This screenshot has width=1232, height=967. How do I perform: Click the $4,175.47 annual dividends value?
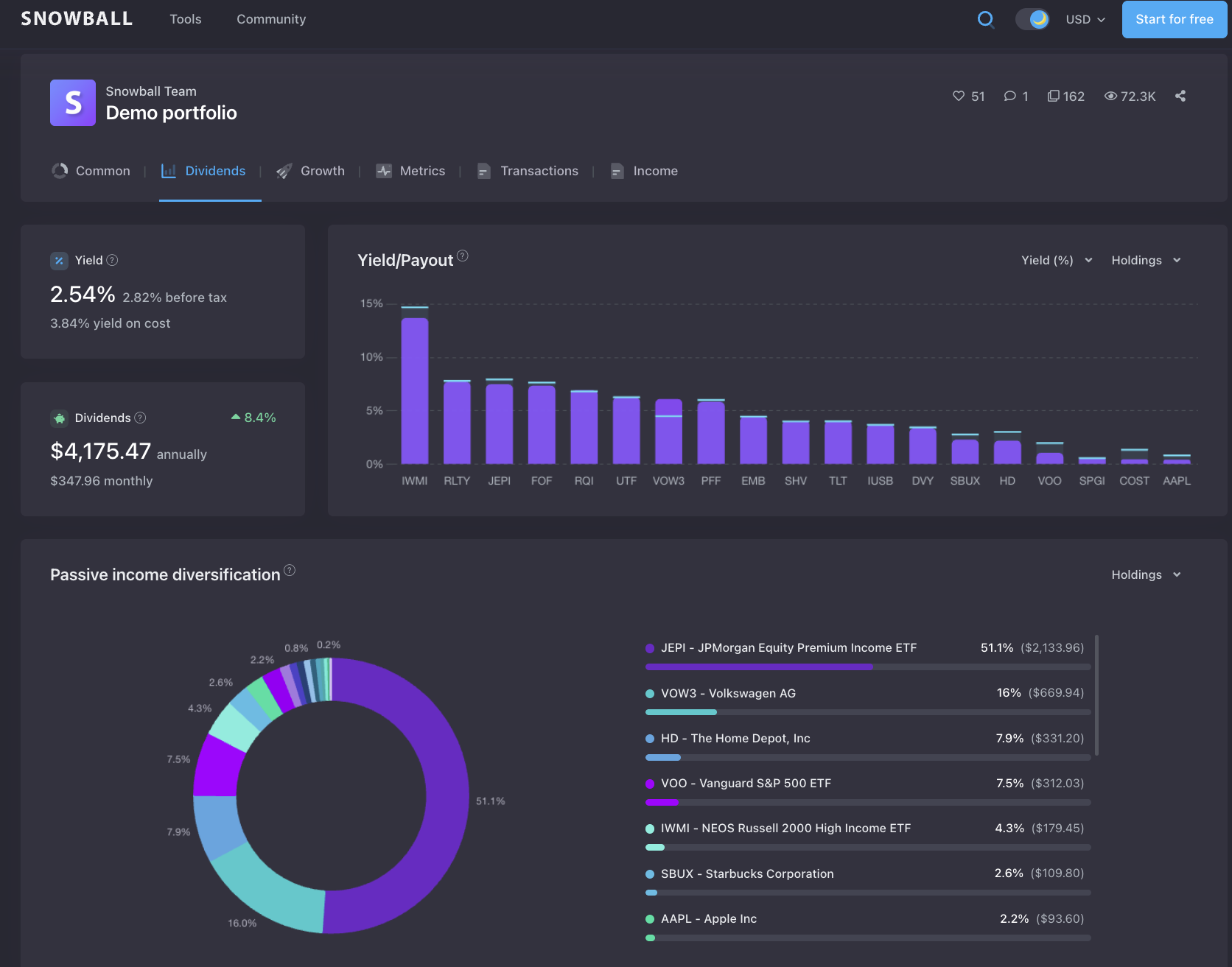[100, 451]
